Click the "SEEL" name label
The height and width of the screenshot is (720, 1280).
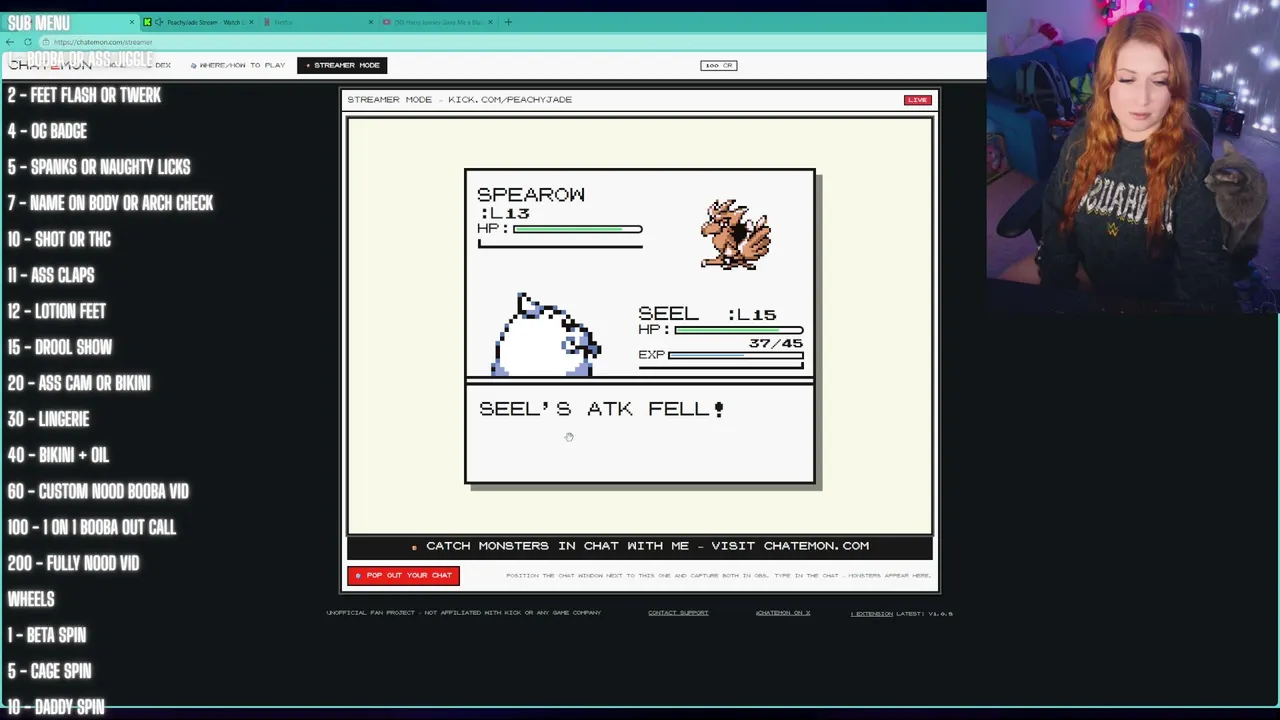669,314
